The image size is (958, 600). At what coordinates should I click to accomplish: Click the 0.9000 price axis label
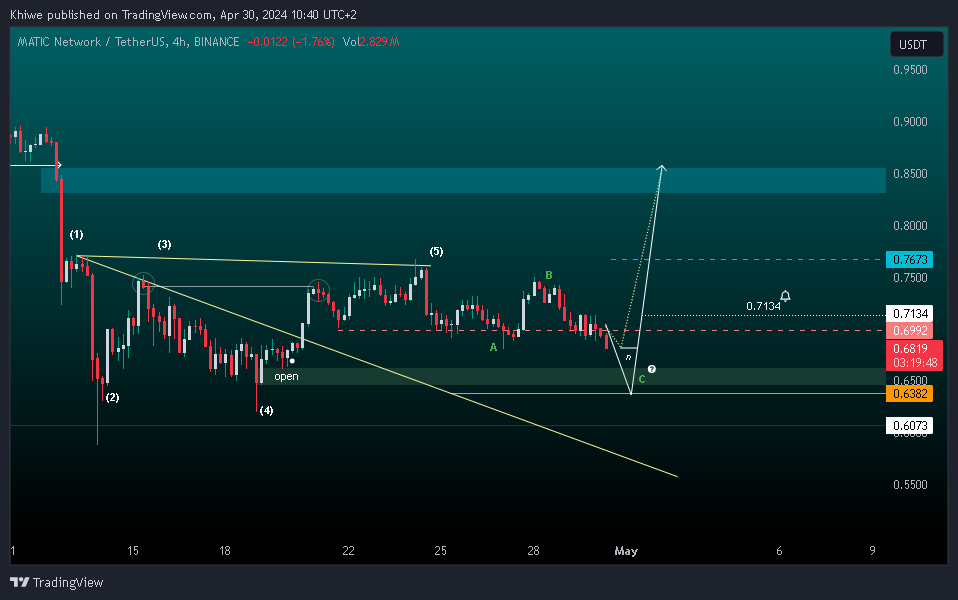click(x=910, y=122)
